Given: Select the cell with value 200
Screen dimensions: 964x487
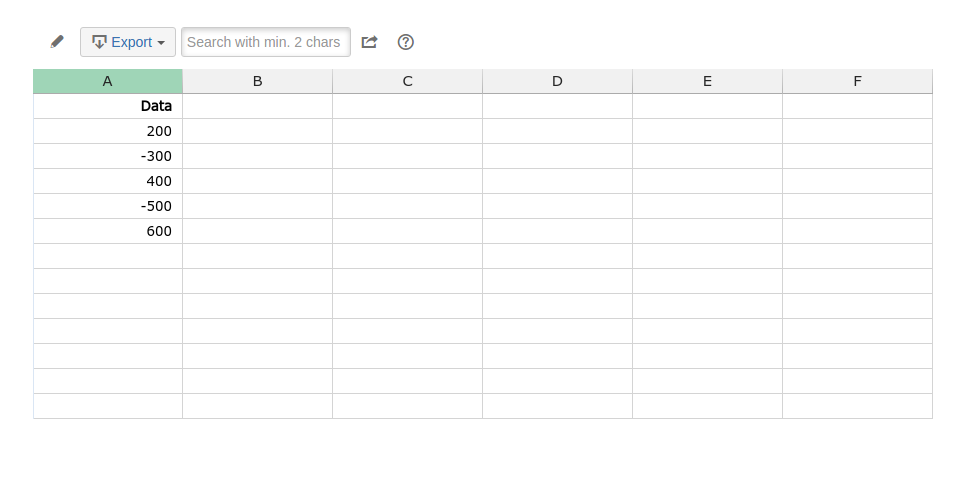Looking at the screenshot, I should pyautogui.click(x=108, y=131).
